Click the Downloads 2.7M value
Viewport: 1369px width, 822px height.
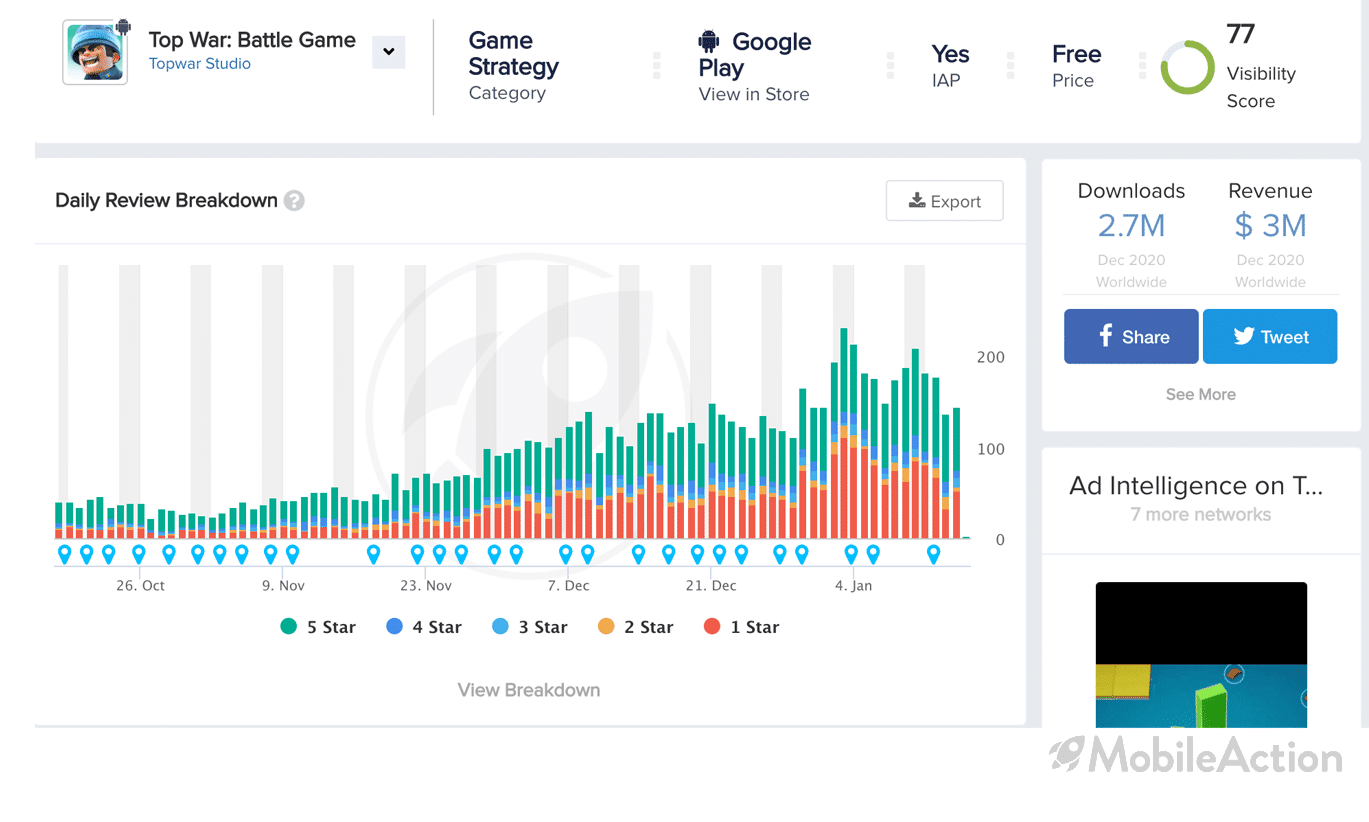[x=1131, y=226]
